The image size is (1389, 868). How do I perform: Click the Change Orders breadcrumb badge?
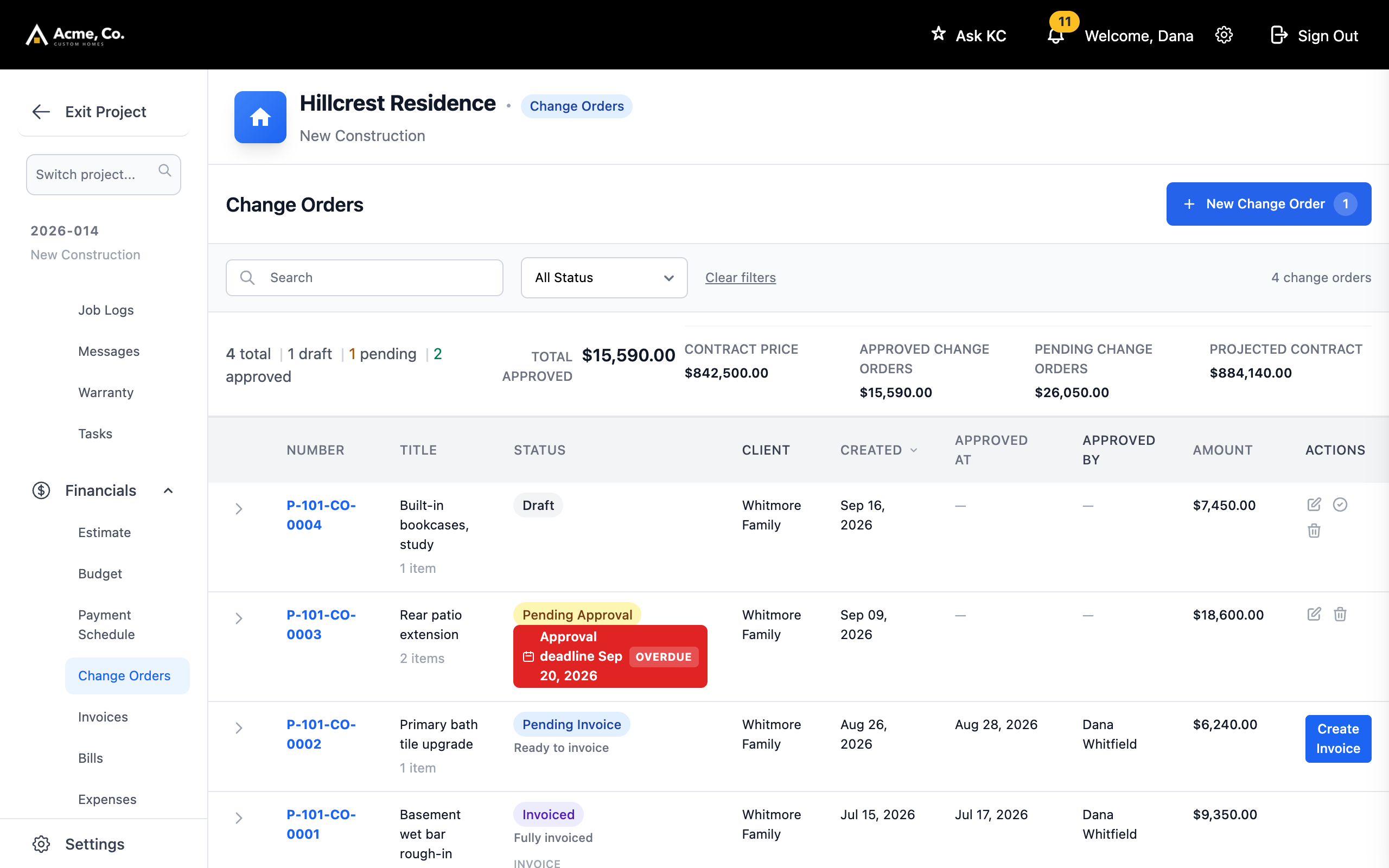point(576,106)
